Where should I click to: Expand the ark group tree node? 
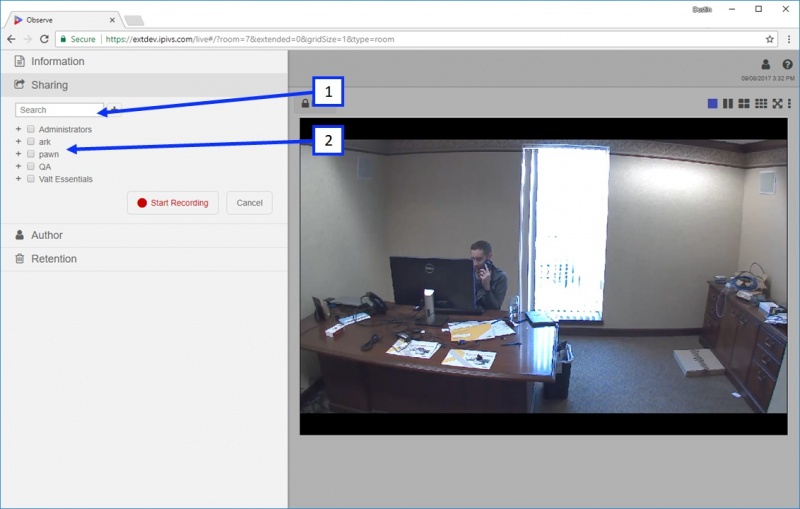18,141
